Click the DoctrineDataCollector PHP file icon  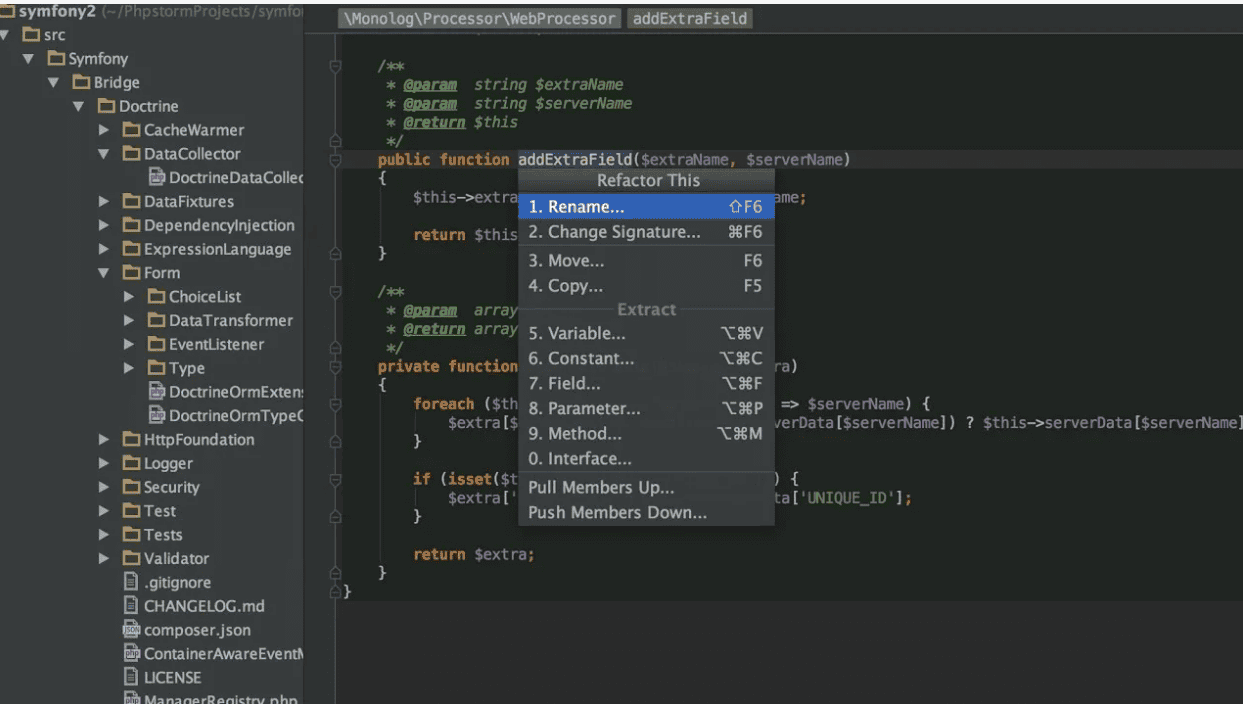point(157,177)
